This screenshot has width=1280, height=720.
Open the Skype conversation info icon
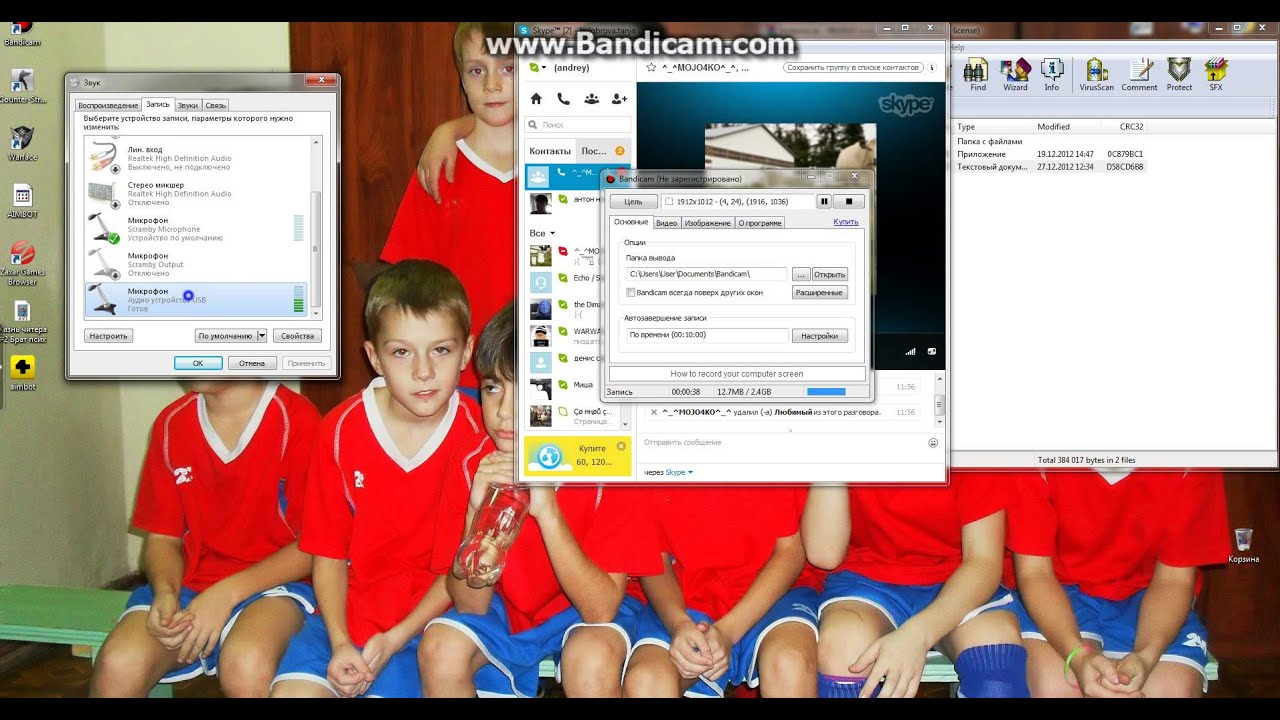click(932, 68)
